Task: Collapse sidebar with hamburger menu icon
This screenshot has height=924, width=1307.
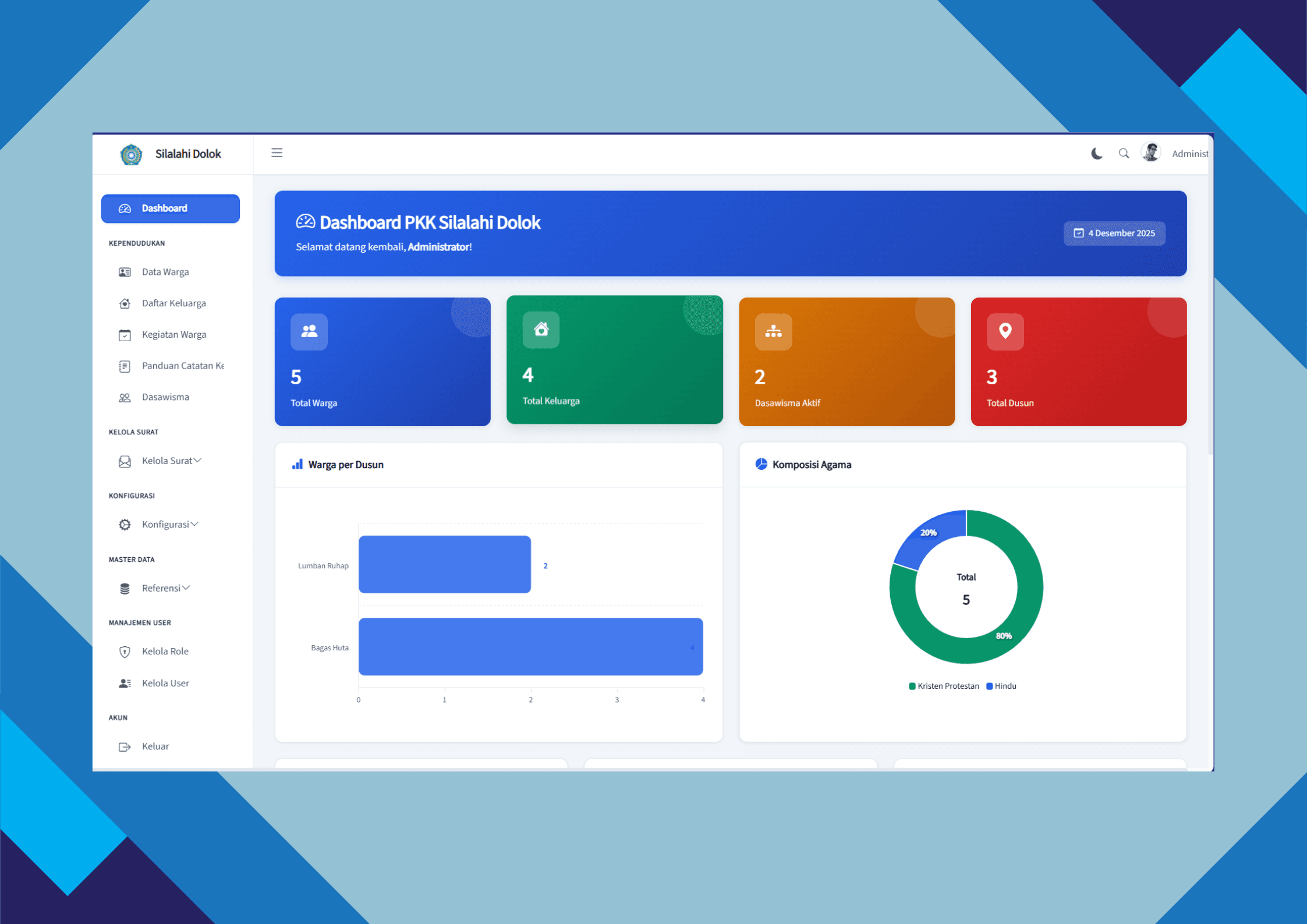Action: pos(277,153)
